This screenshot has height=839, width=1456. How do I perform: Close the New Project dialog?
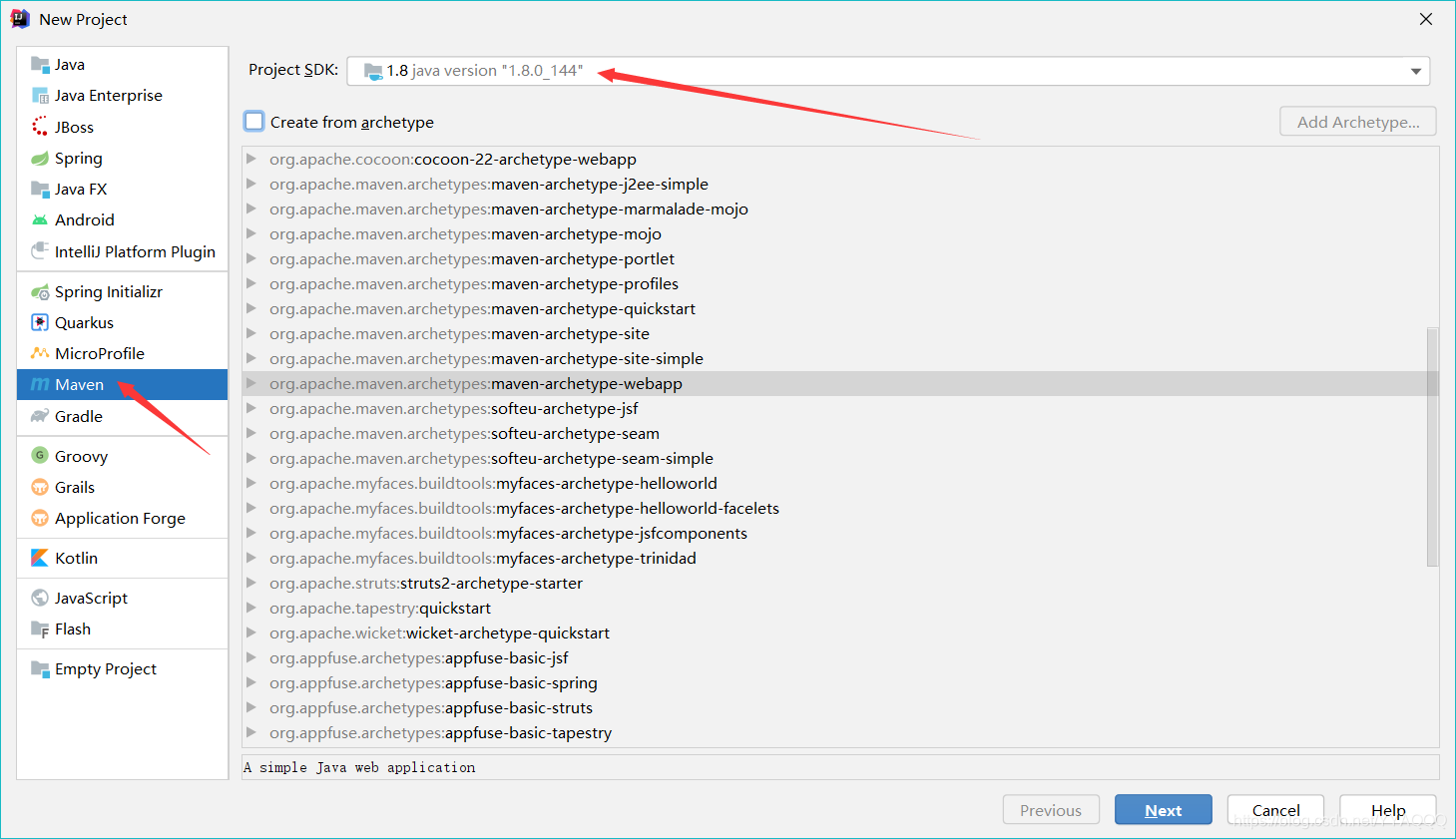click(x=1426, y=19)
